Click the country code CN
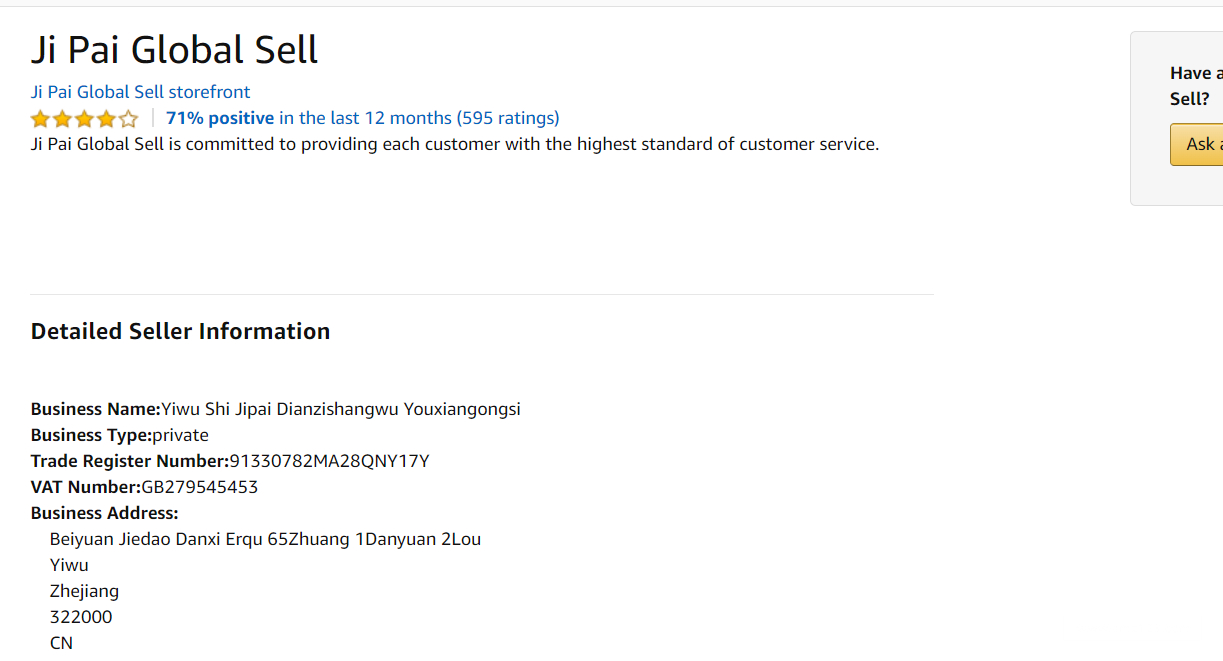1223x661 pixels. (x=61, y=643)
